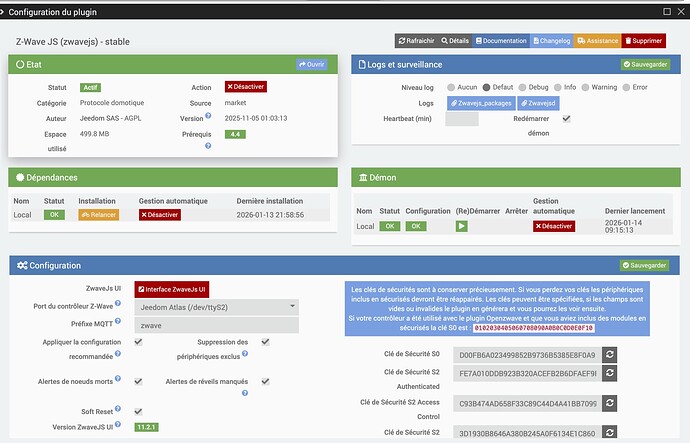
Task: Select the Error log level
Action: pos(626,87)
